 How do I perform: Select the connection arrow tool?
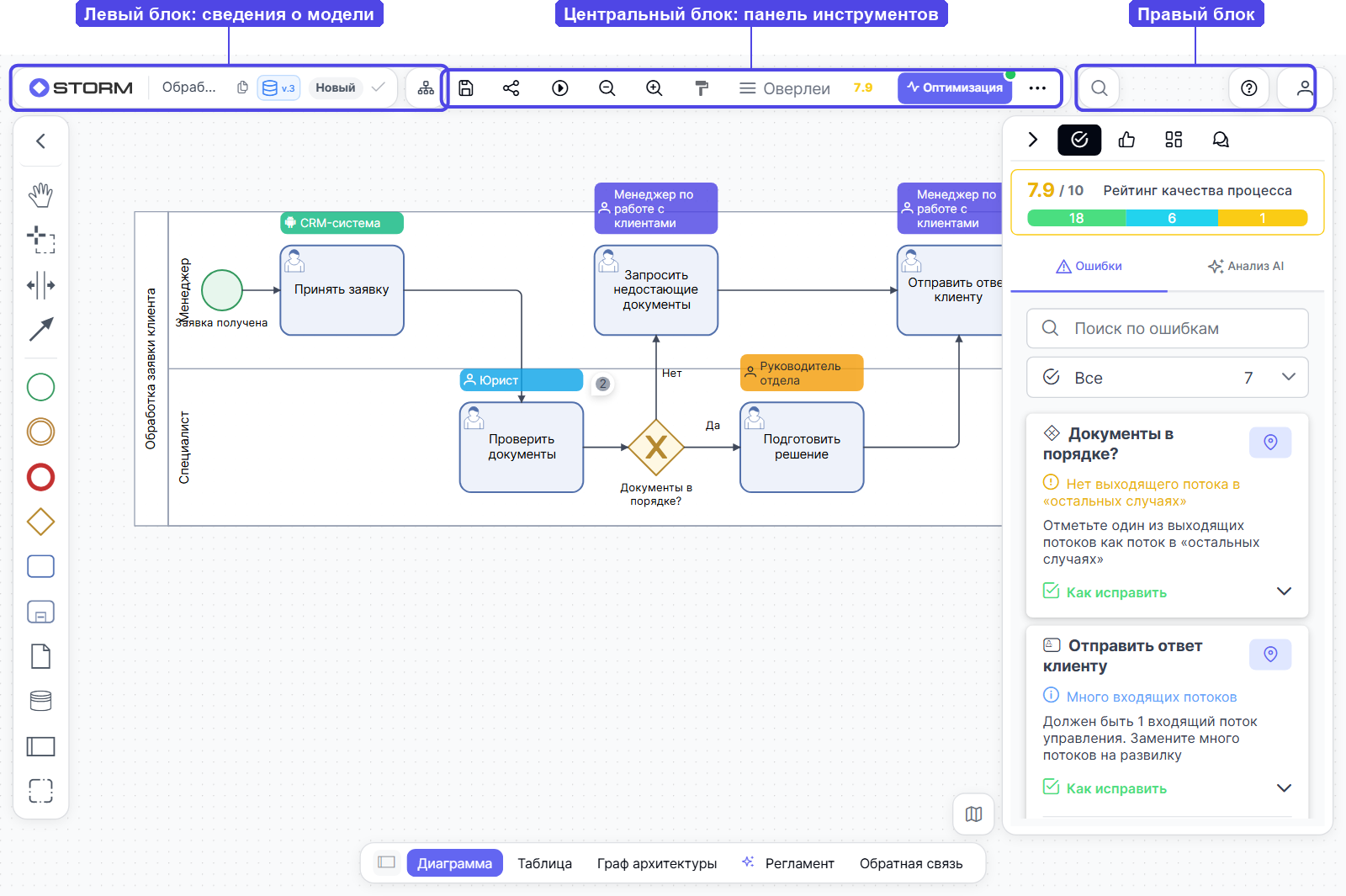(x=40, y=330)
